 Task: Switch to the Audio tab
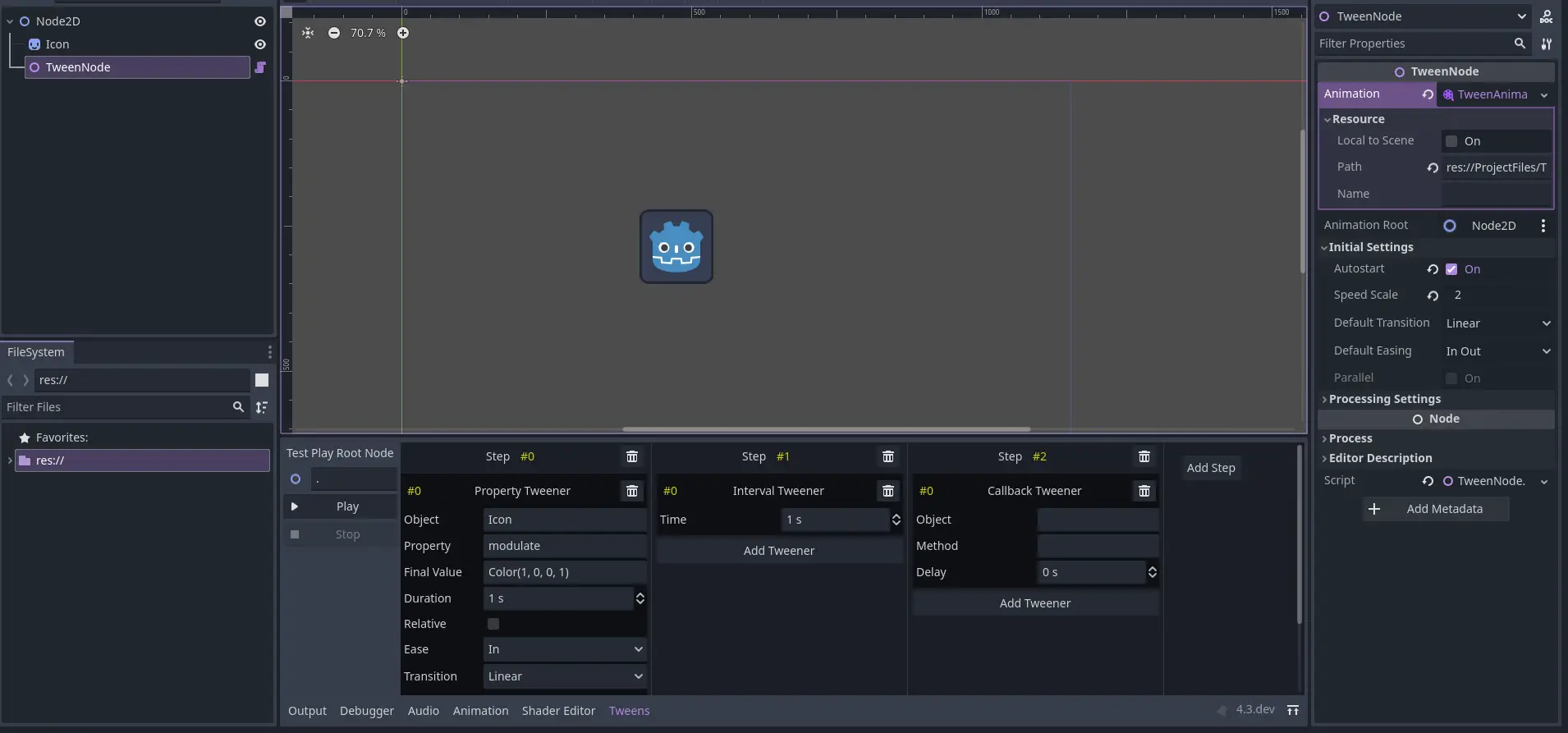click(424, 711)
